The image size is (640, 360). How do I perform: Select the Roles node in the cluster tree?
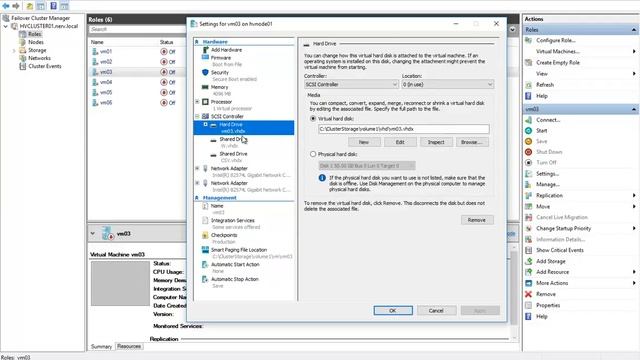[x=35, y=34]
